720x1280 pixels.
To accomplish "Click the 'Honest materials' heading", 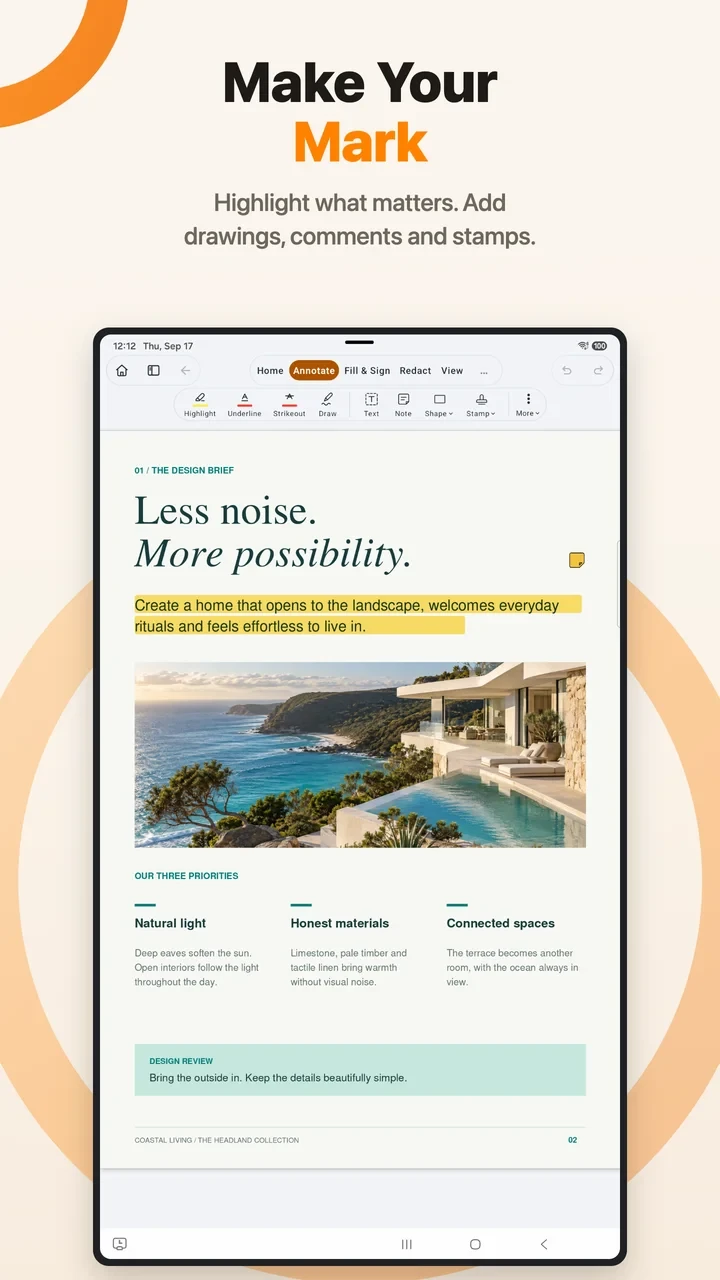I will pyautogui.click(x=340, y=923).
